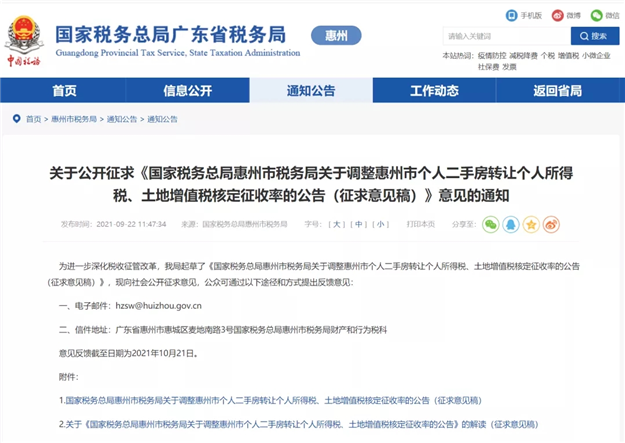625x443 pixels.
Task: Set the font size to 大
Action: pyautogui.click(x=336, y=224)
